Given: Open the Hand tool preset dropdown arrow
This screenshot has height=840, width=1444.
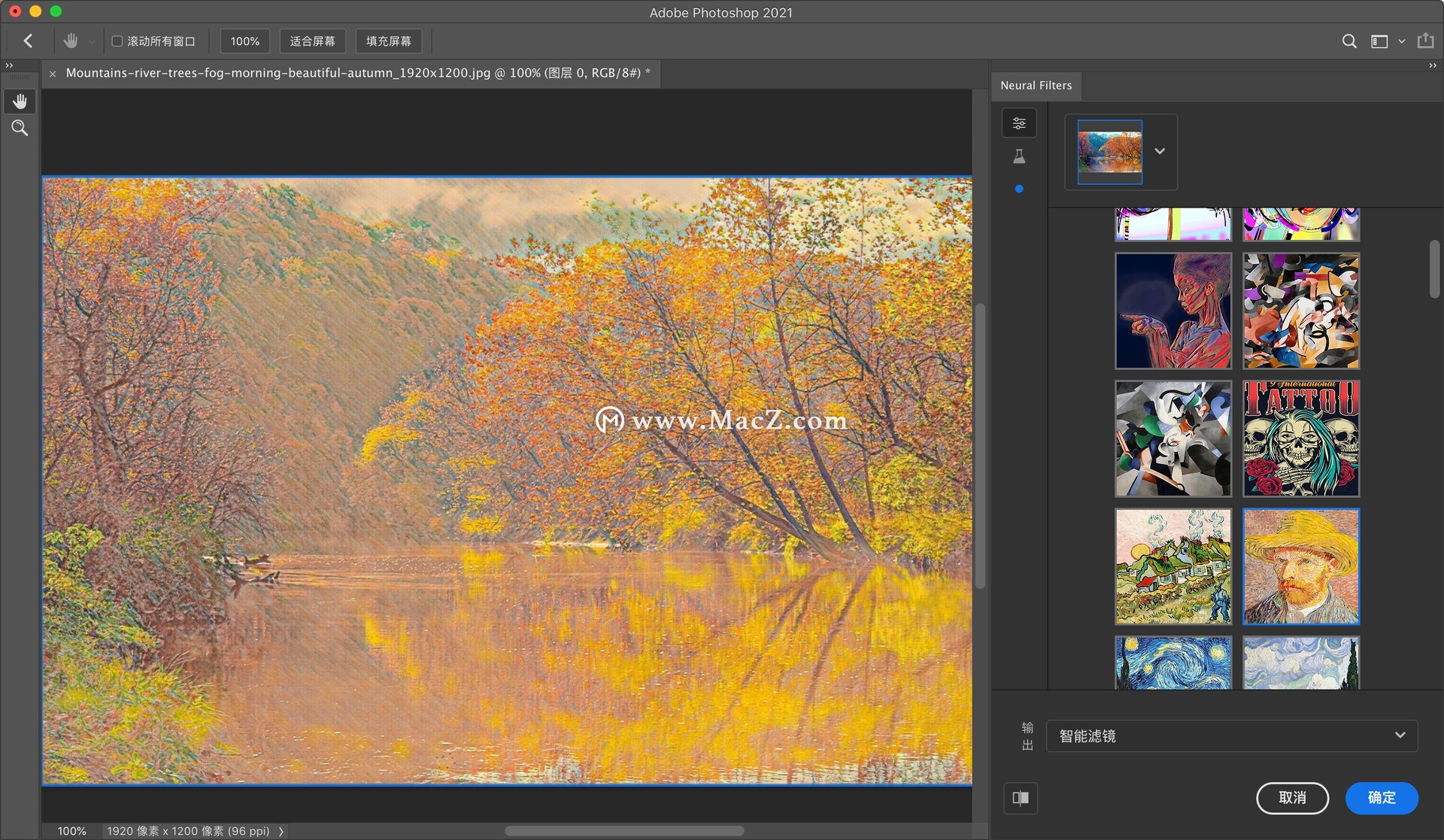Looking at the screenshot, I should (91, 42).
